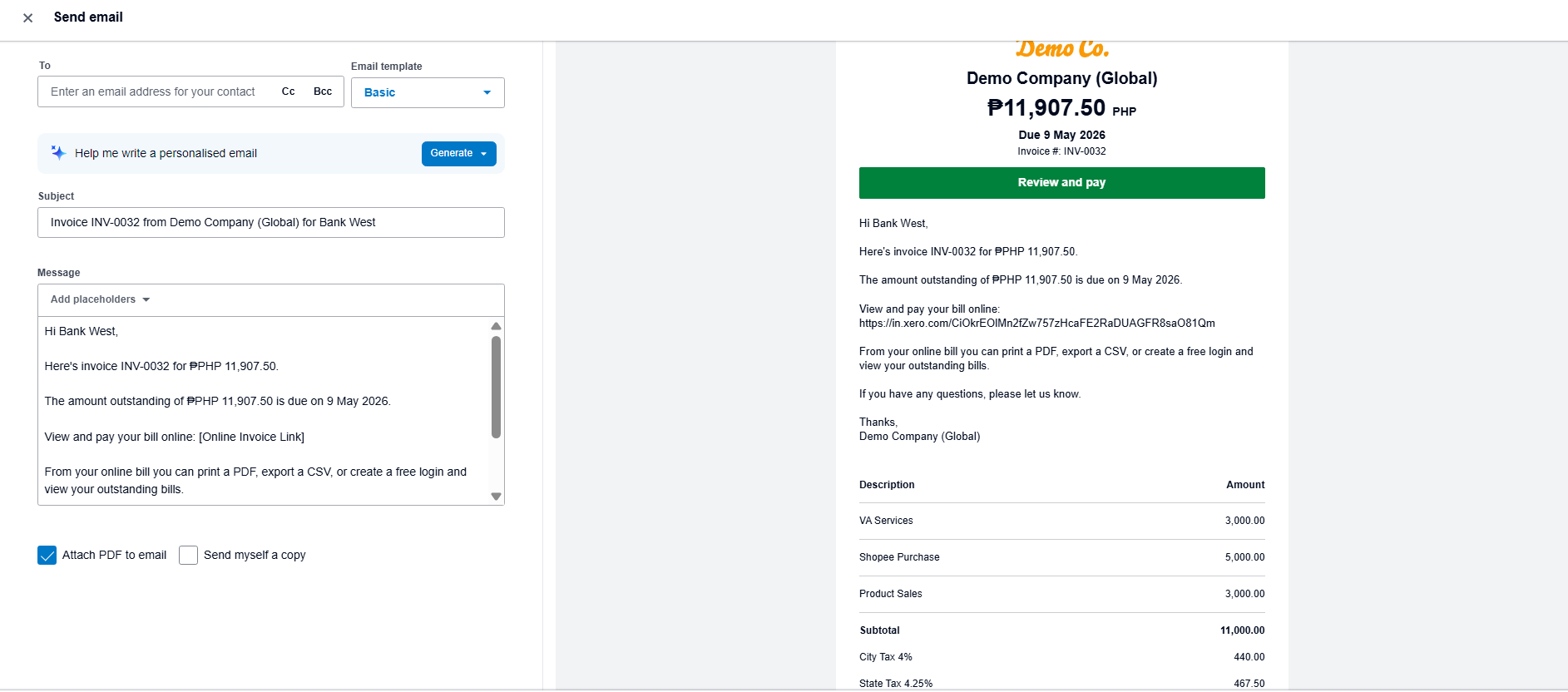Viewport: 1568px width, 692px height.
Task: Close the Send email dialog
Action: 27,17
